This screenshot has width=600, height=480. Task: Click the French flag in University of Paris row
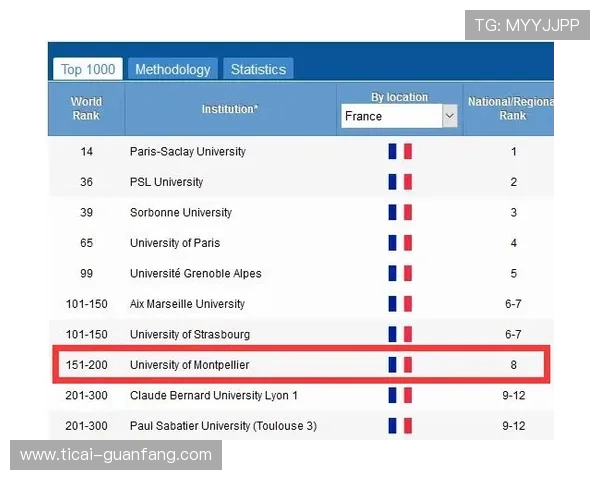pos(400,243)
